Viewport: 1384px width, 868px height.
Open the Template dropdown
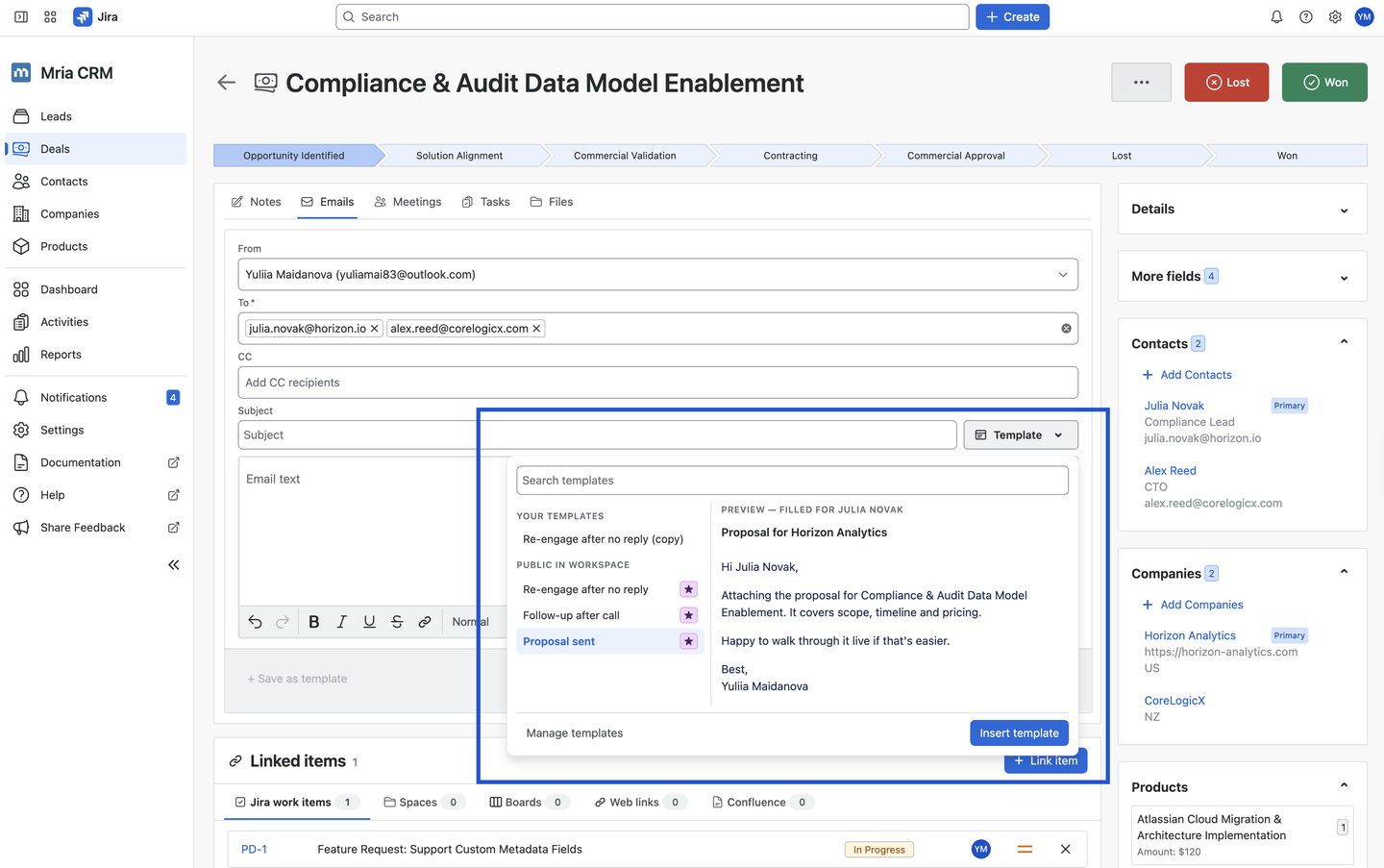1021,435
